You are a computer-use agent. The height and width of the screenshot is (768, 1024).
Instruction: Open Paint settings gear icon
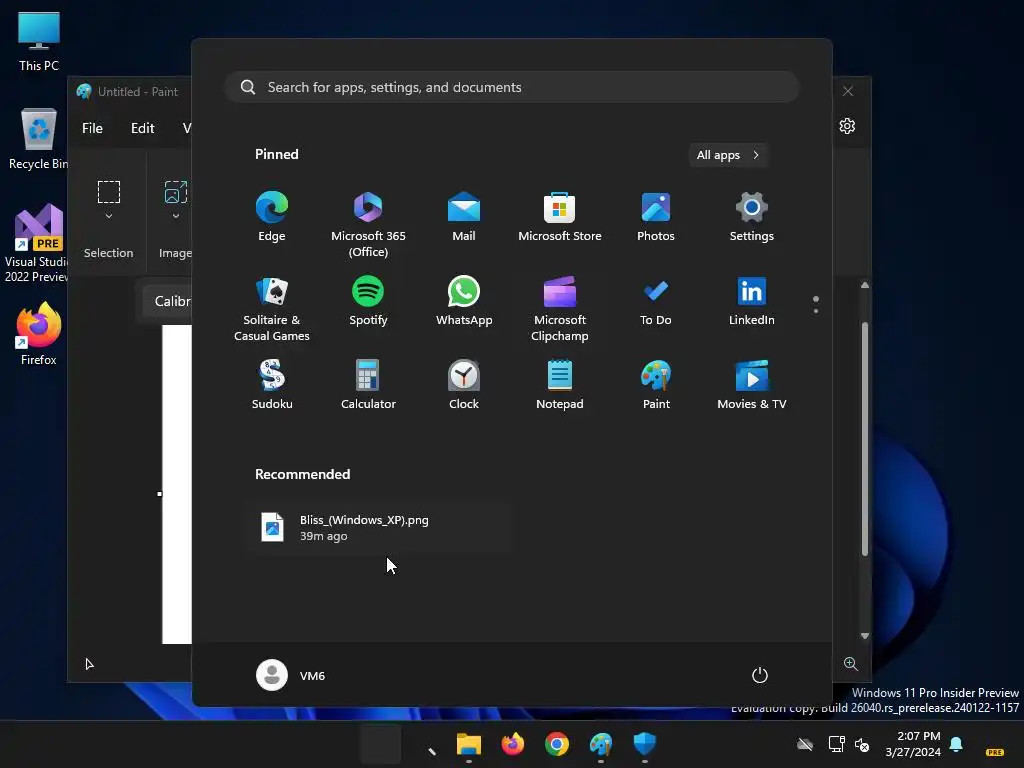click(847, 126)
